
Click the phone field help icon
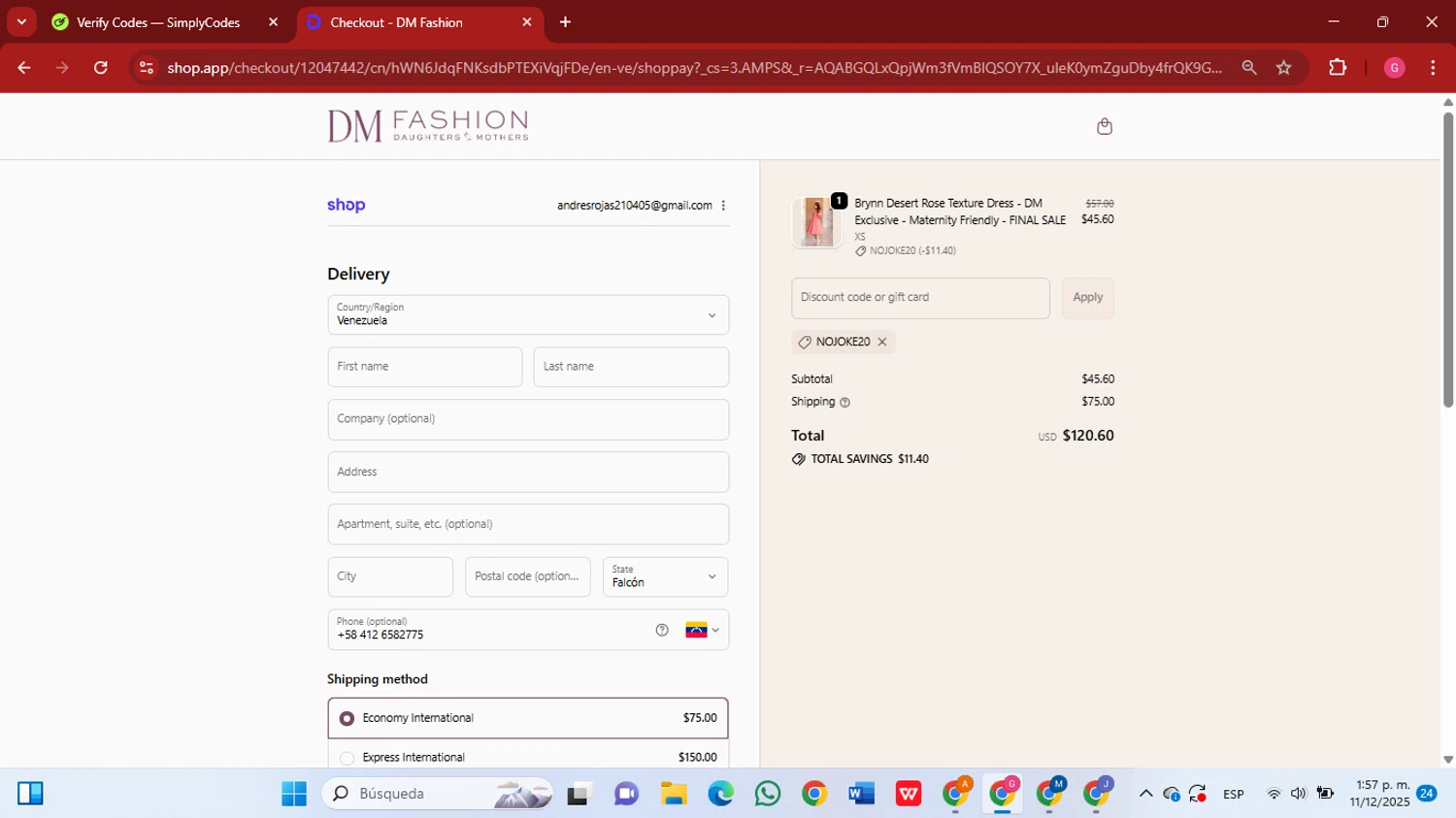pyautogui.click(x=662, y=630)
